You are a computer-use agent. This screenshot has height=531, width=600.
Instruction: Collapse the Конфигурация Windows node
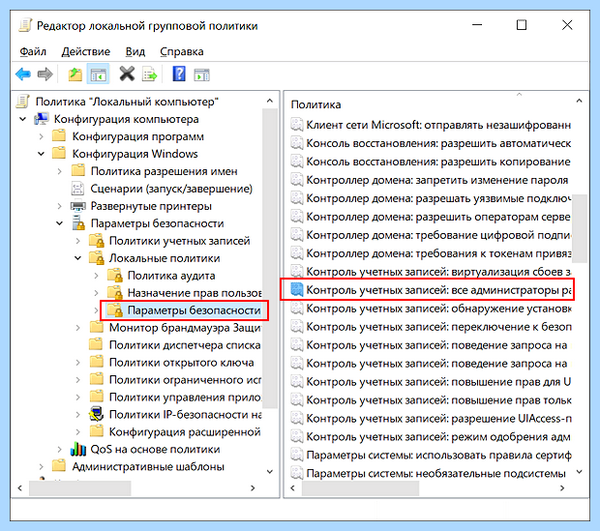(x=41, y=154)
